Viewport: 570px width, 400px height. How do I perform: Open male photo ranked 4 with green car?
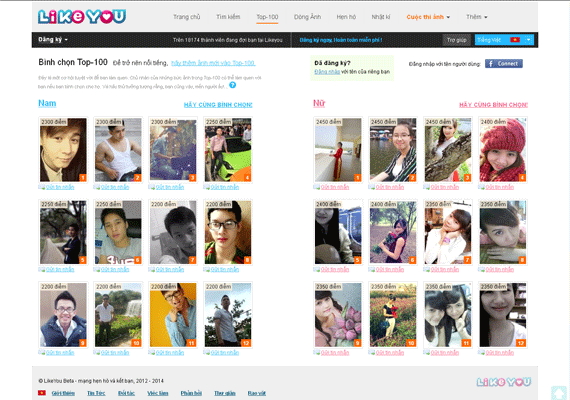tap(228, 150)
